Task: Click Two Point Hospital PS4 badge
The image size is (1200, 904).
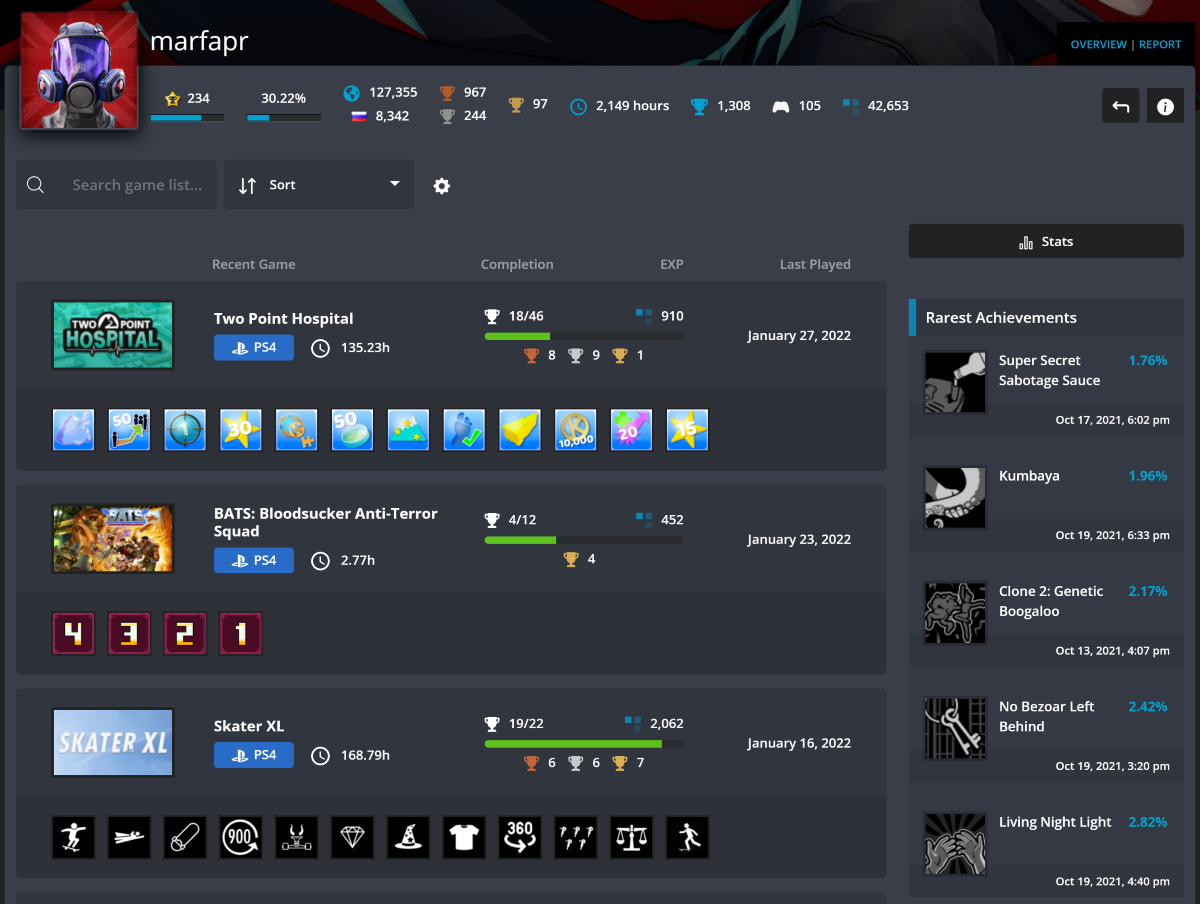Action: click(254, 348)
